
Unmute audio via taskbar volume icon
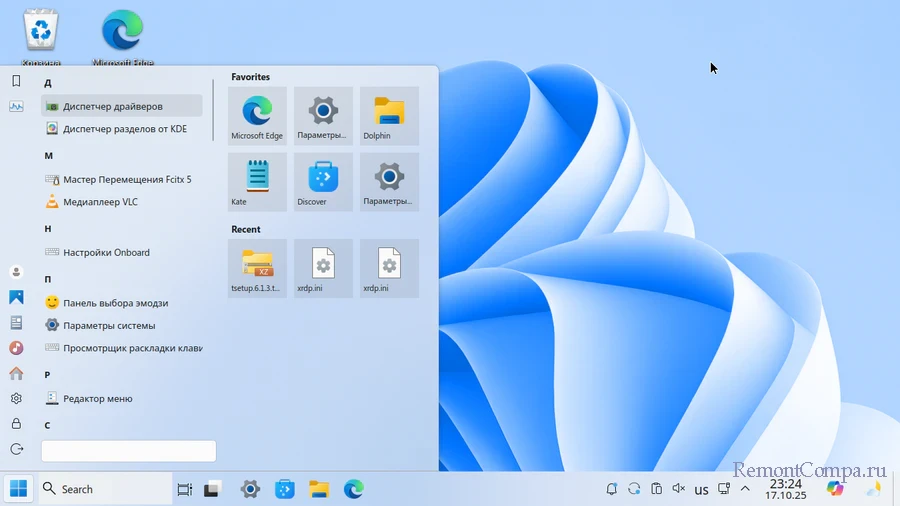click(679, 489)
